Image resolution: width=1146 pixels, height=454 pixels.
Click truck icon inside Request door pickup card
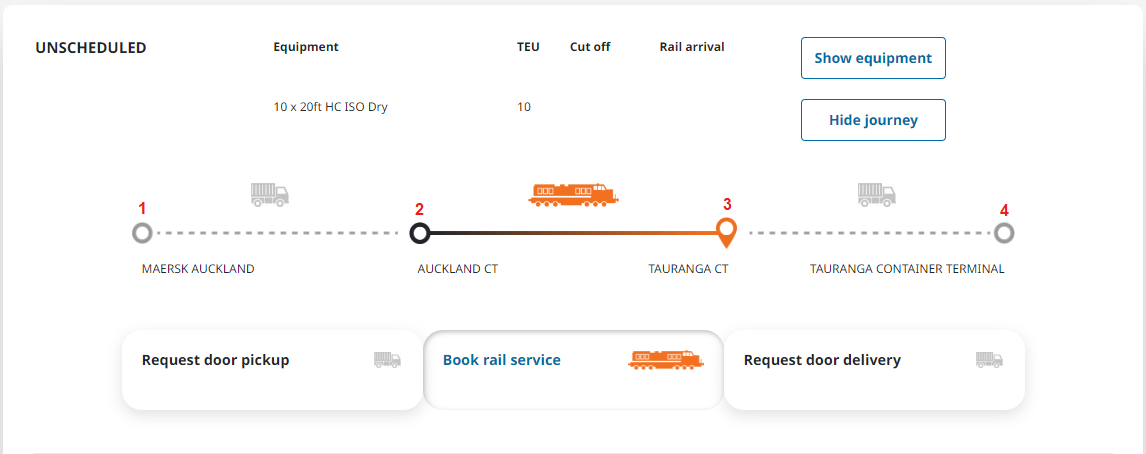387,360
